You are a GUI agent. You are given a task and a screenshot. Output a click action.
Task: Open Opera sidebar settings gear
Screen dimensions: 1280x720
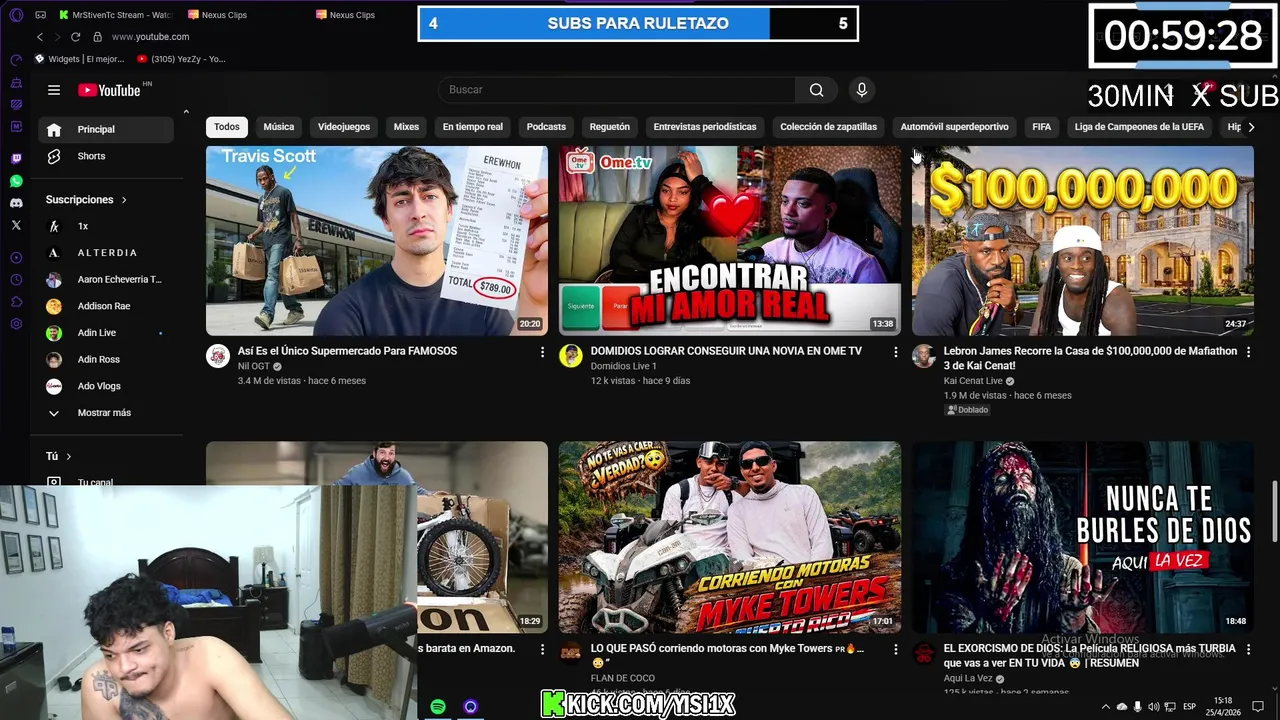[x=16, y=324]
